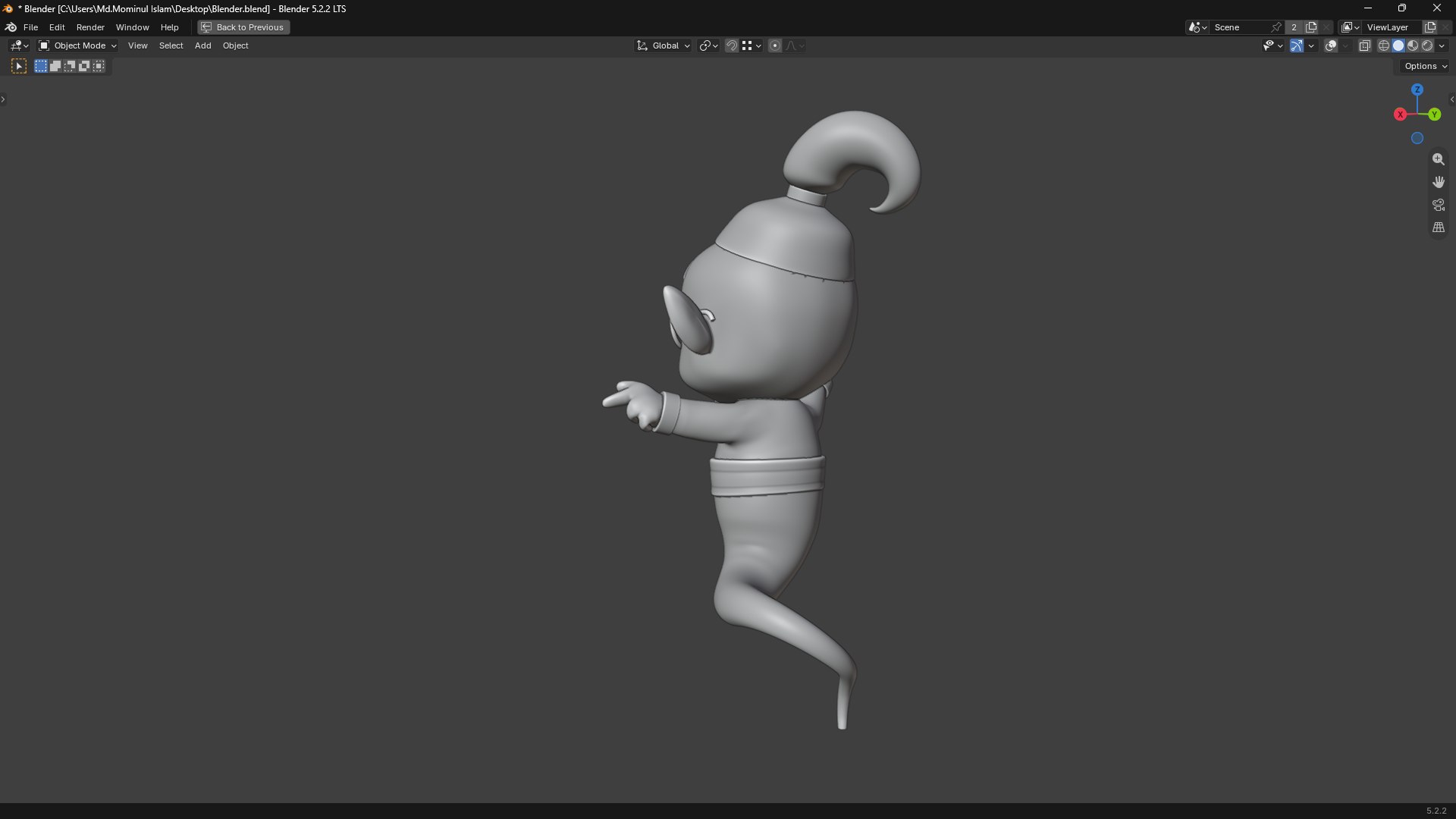The height and width of the screenshot is (819, 1456).
Task: Select the Select Box tool icon
Action: [19, 67]
